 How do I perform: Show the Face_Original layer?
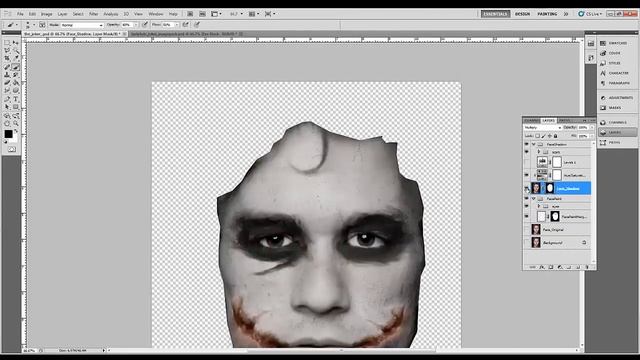[x=527, y=229]
